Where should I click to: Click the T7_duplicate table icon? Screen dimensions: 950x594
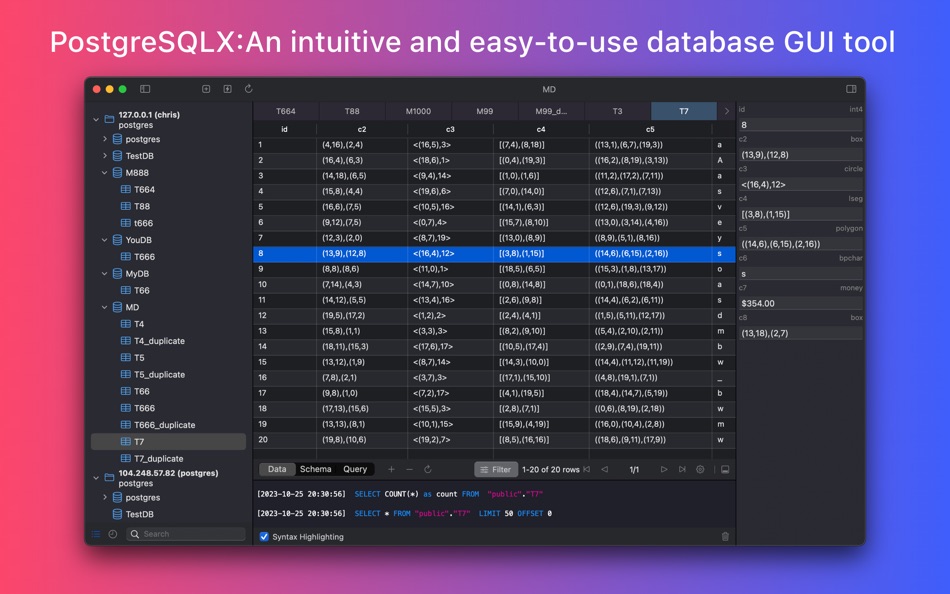[x=126, y=459]
